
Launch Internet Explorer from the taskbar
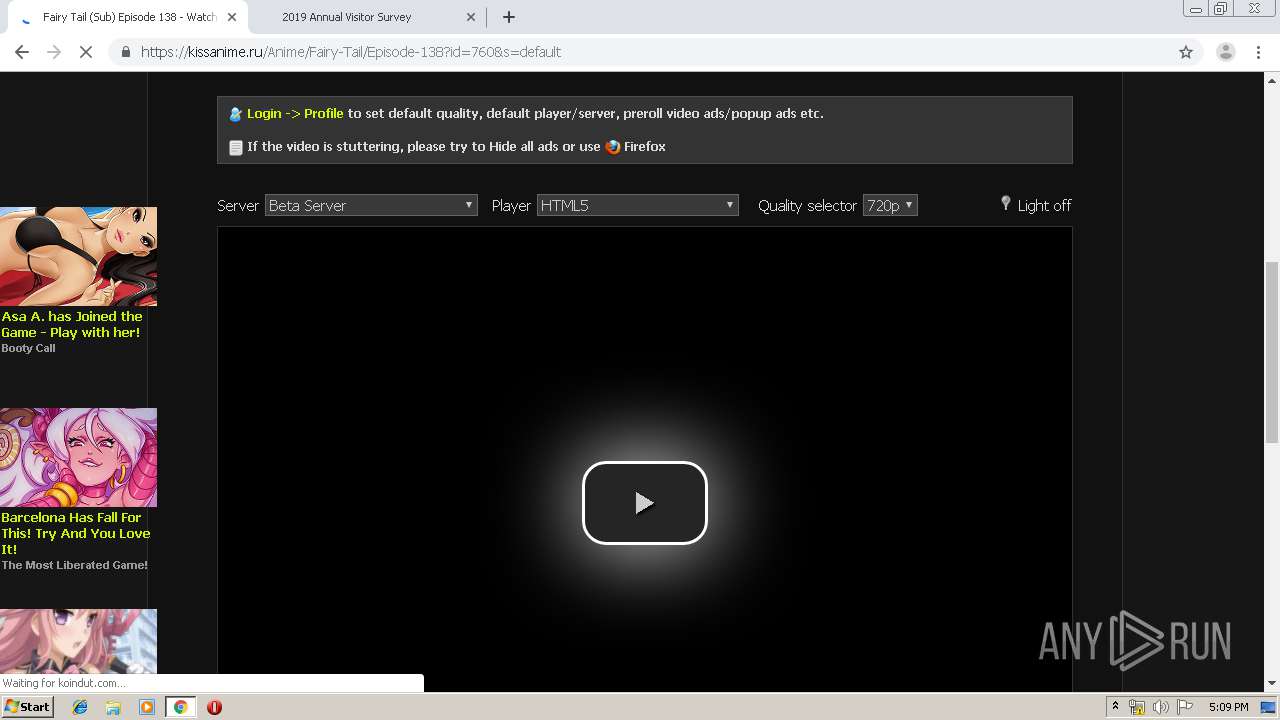[80, 707]
